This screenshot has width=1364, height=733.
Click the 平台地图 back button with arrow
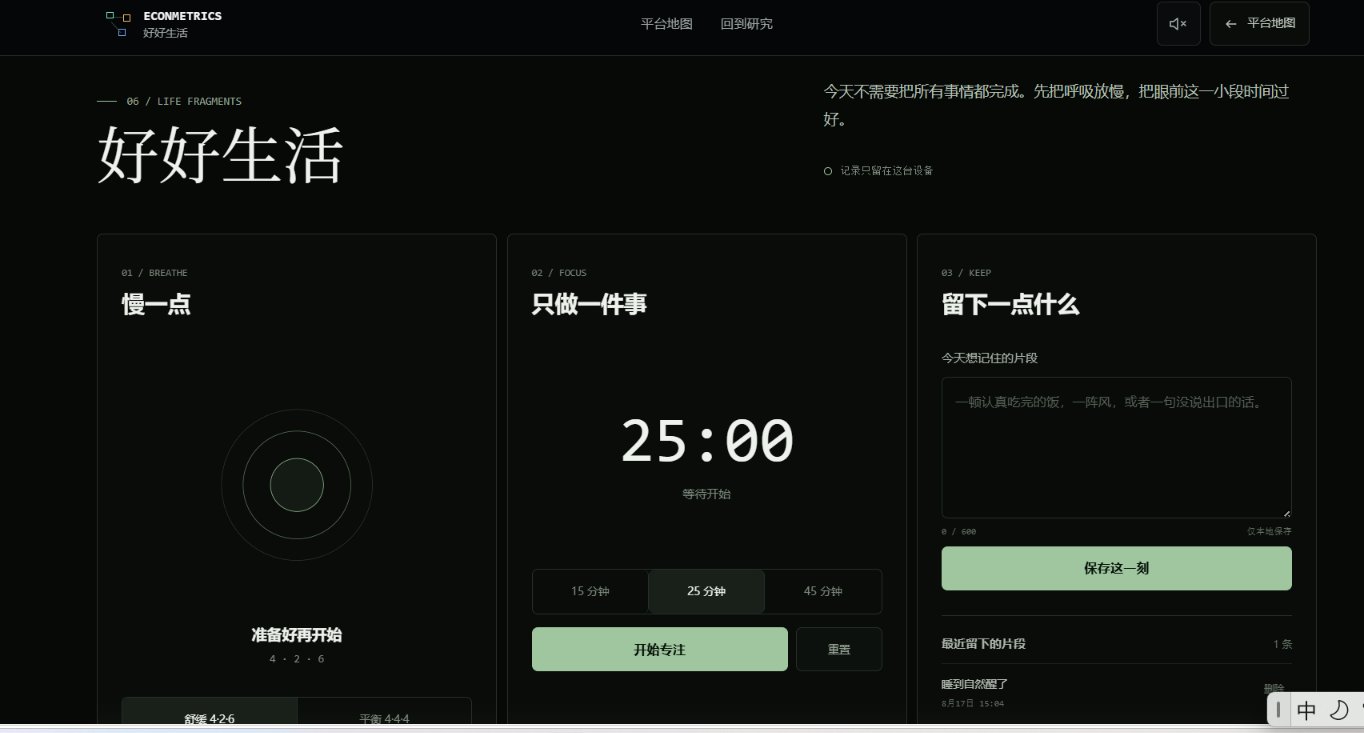(1259, 24)
